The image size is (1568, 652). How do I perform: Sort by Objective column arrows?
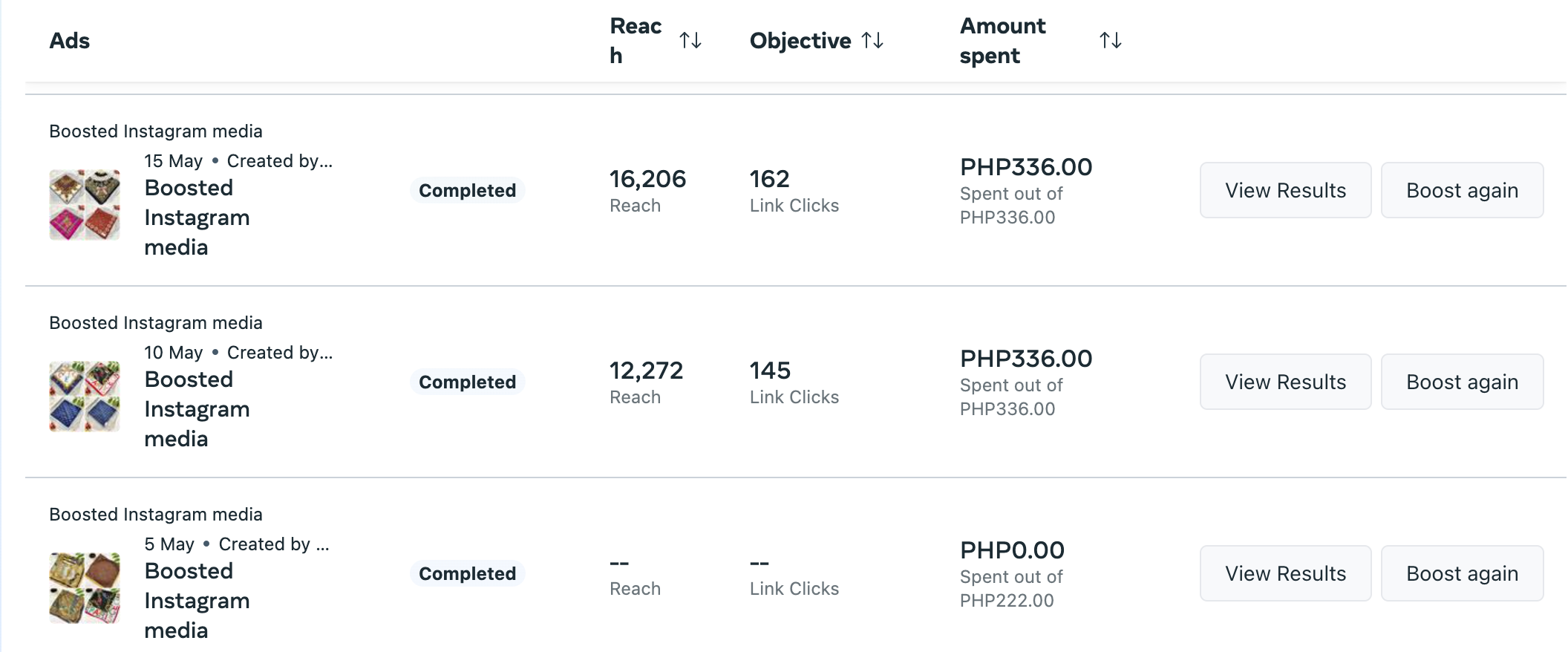click(872, 40)
